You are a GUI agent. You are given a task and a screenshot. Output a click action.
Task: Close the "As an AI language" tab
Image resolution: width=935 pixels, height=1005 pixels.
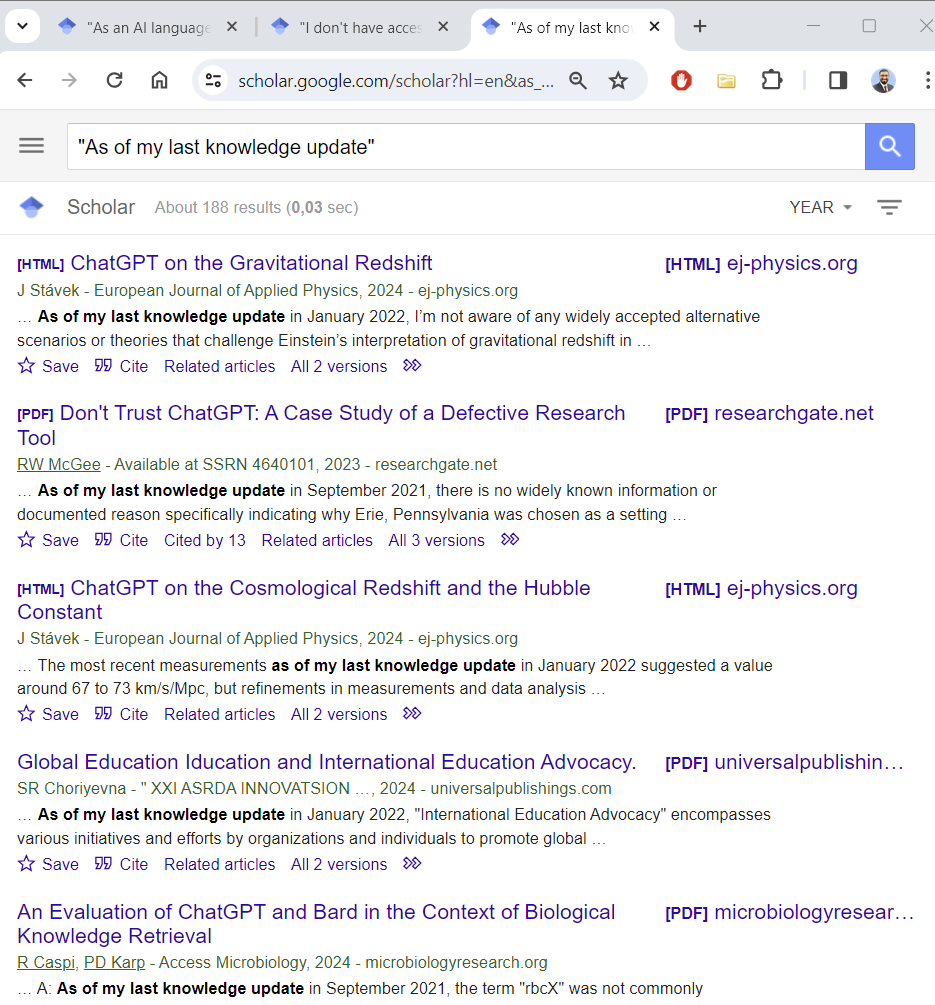[x=232, y=27]
